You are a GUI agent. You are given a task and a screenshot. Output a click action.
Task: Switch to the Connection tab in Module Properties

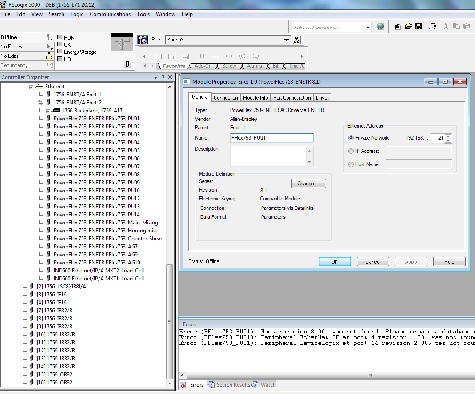click(226, 97)
